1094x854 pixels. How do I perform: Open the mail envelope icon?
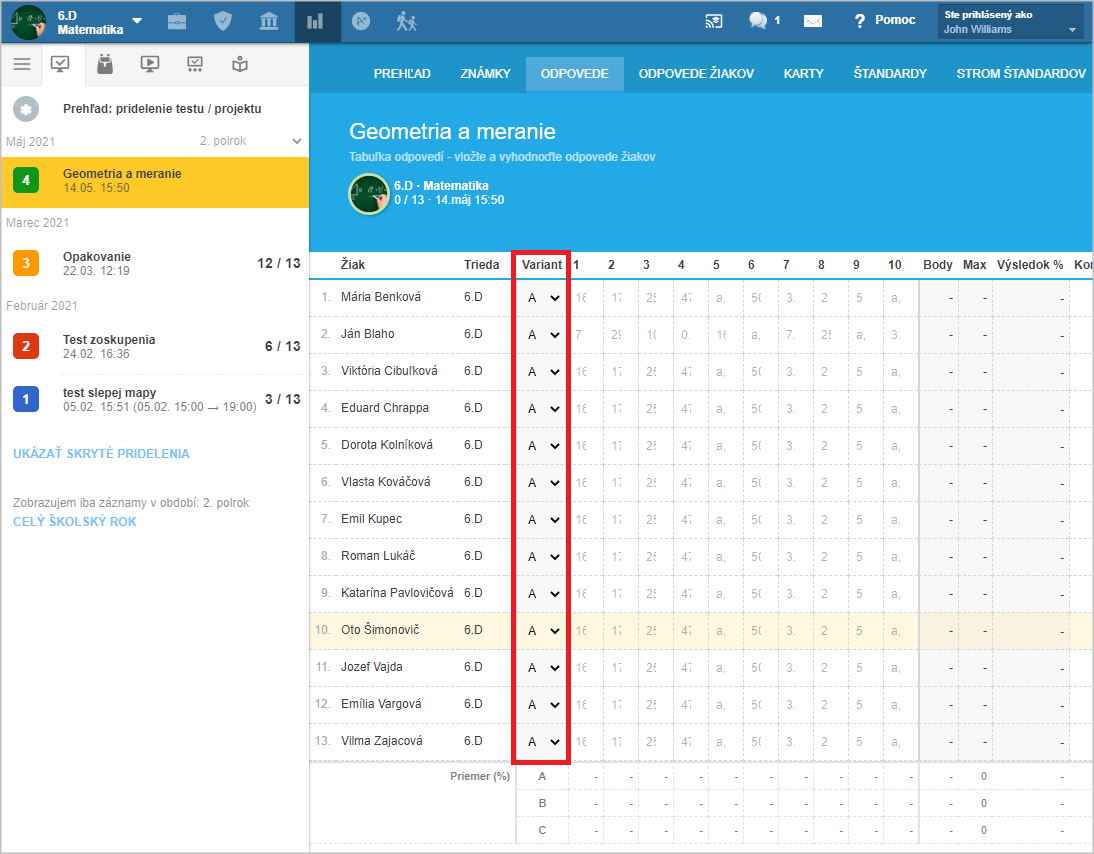[x=813, y=22]
